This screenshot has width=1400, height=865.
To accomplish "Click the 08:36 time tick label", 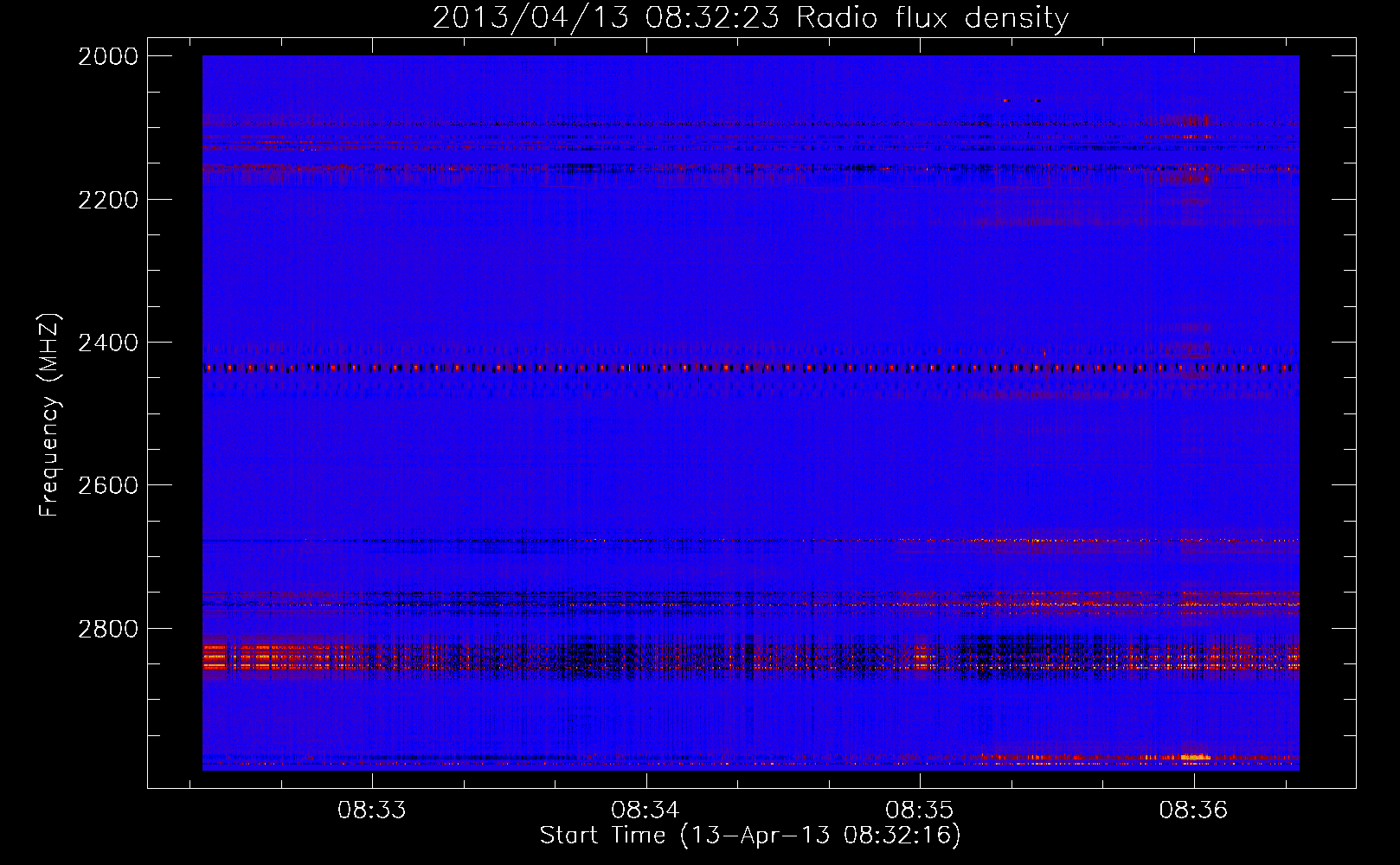I will [x=1194, y=811].
